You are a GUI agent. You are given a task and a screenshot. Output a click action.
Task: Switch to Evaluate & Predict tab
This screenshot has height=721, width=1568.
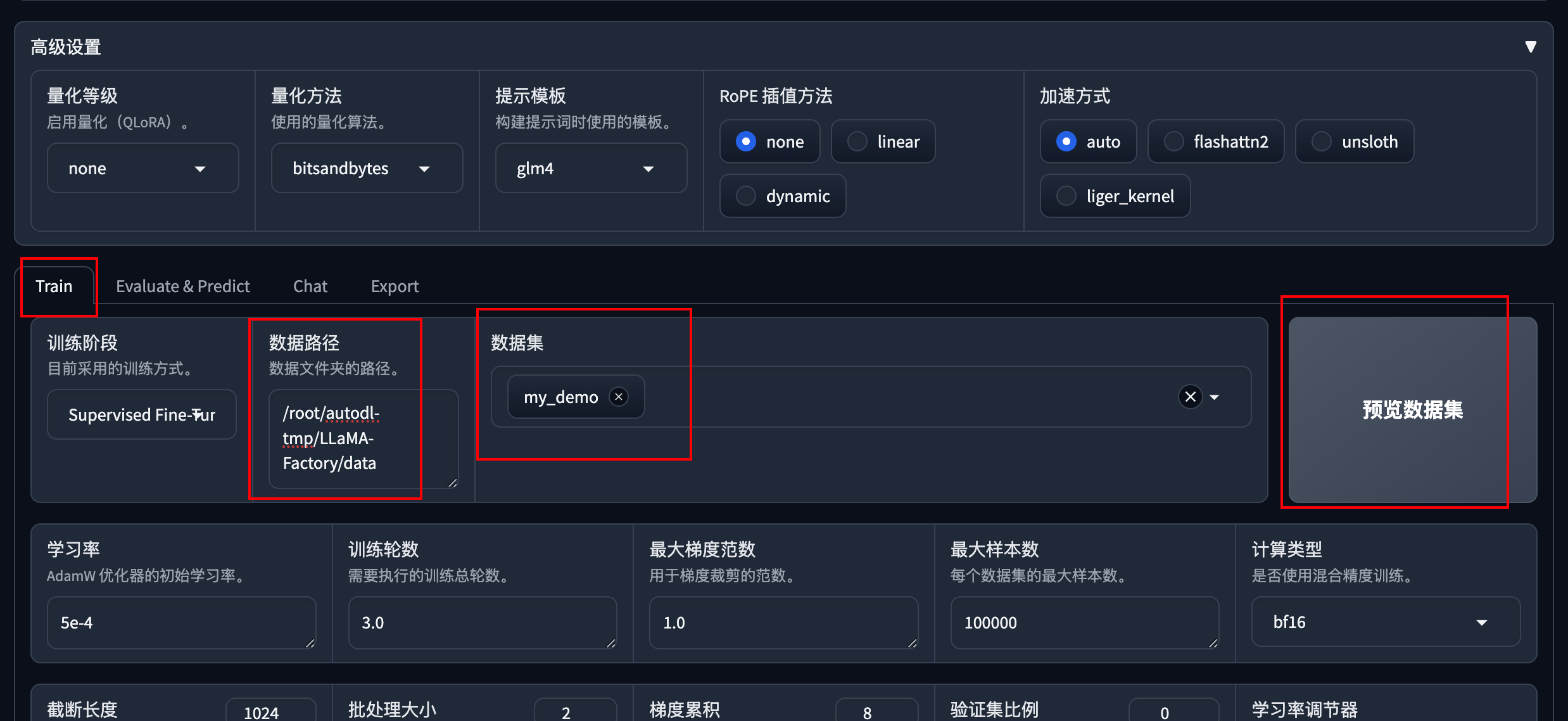tap(183, 286)
